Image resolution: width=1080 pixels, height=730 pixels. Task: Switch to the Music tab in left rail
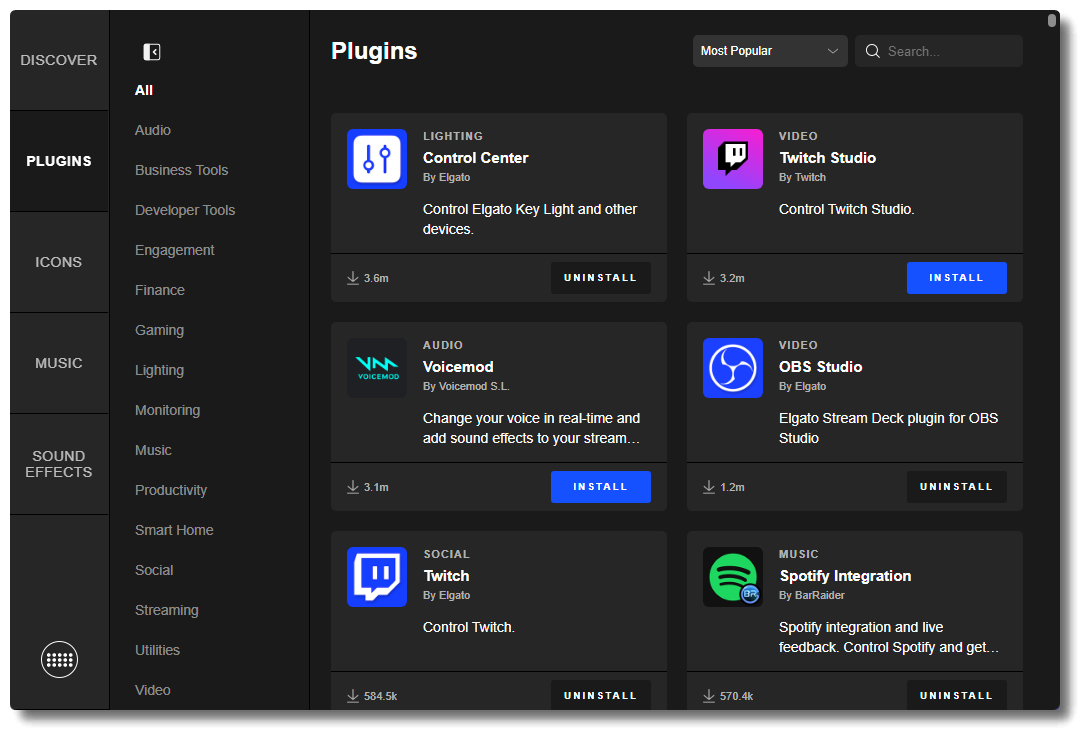pyautogui.click(x=59, y=363)
